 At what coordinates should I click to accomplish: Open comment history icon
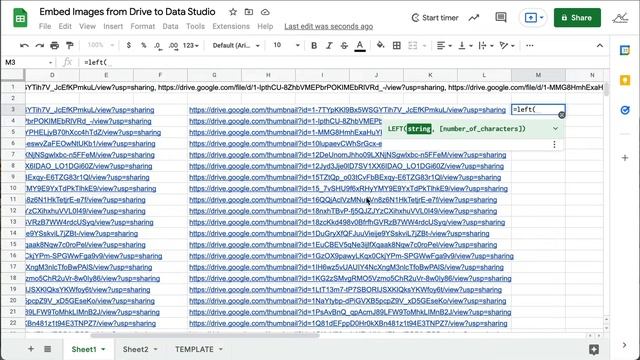coord(501,17)
